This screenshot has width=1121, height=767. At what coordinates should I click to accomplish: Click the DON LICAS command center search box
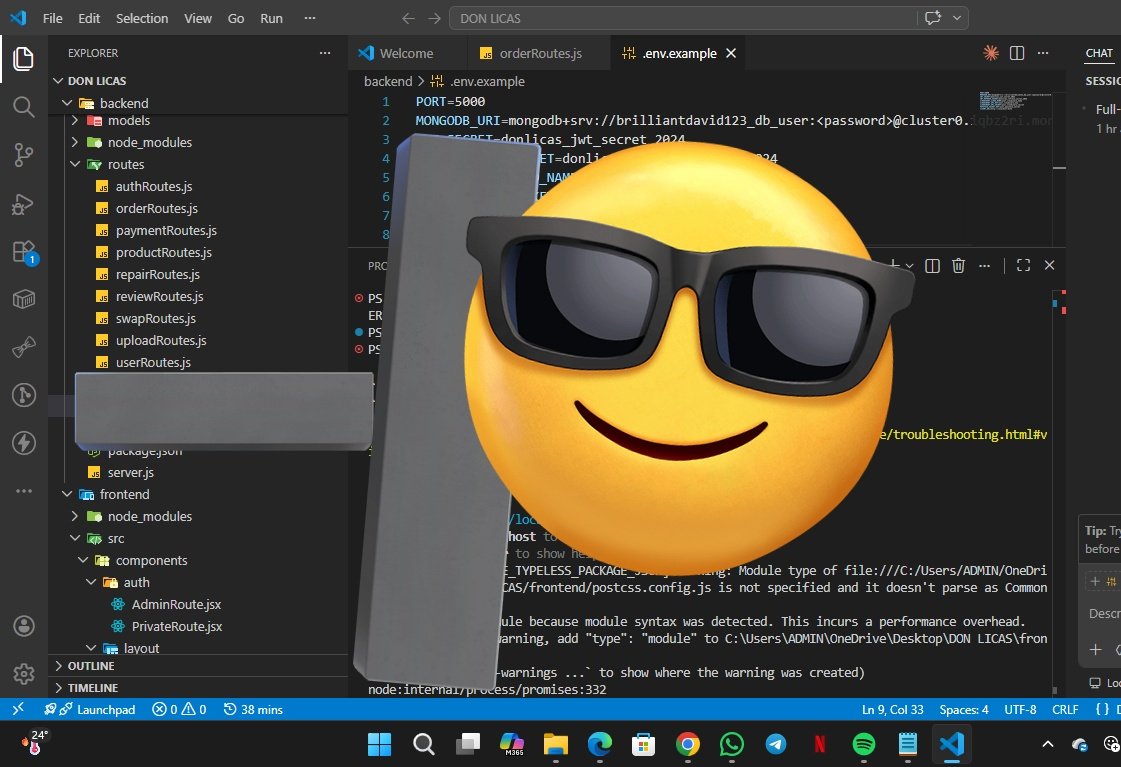pos(682,18)
